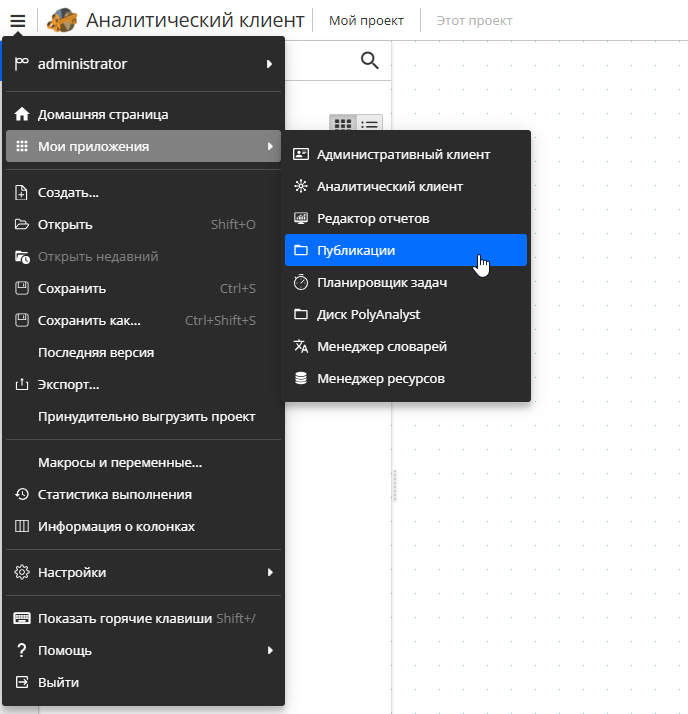Launch Административный клиент

(x=406, y=154)
